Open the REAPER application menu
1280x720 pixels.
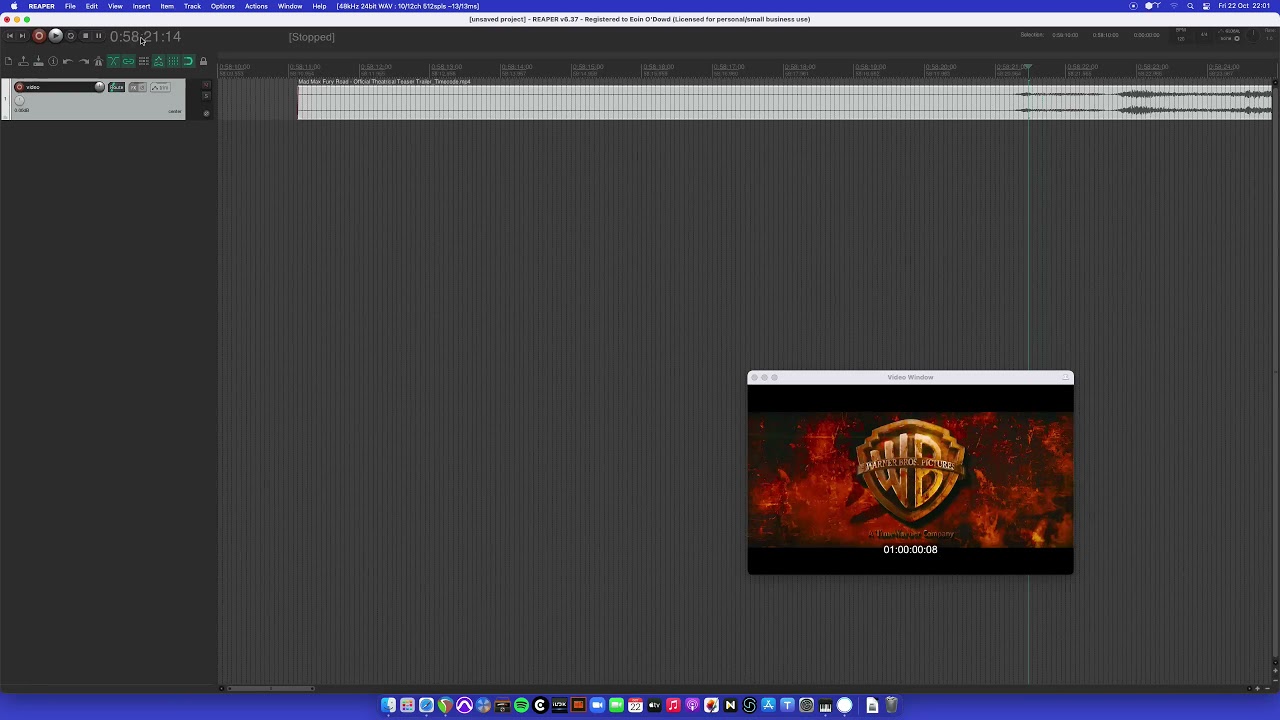(x=41, y=6)
